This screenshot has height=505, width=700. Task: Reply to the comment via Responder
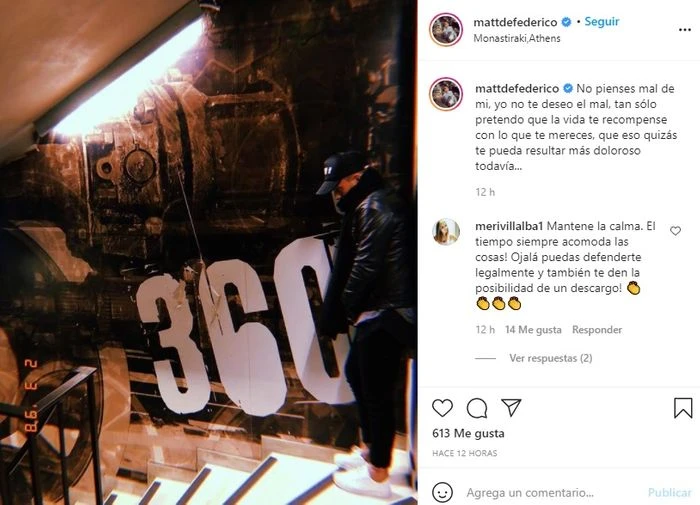point(597,330)
